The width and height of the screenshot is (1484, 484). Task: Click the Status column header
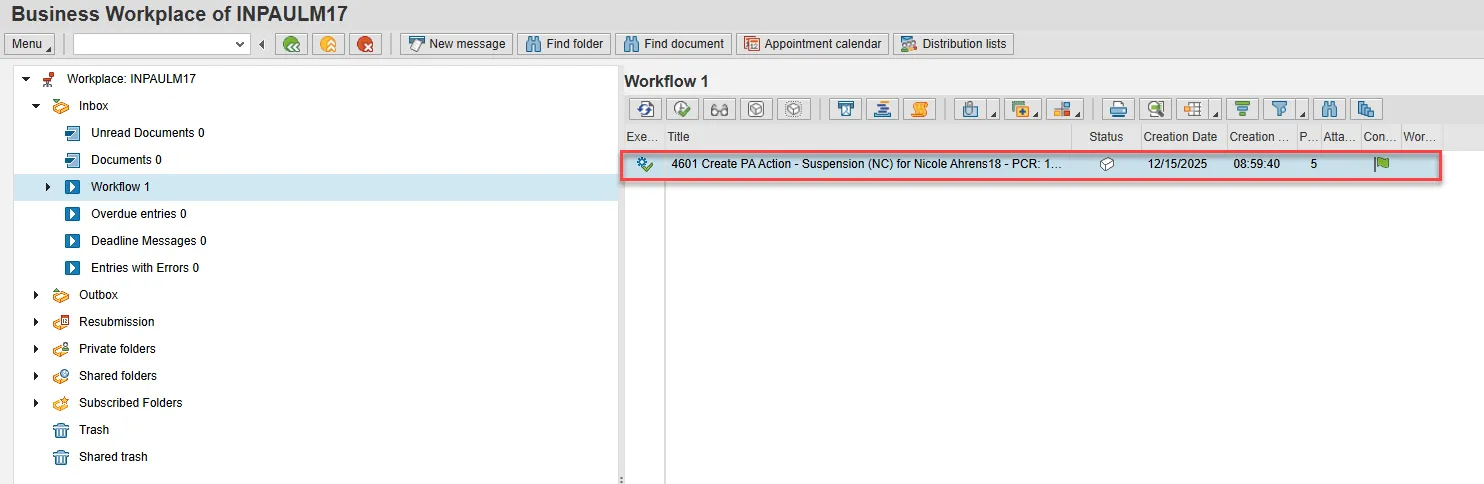pyautogui.click(x=1106, y=137)
